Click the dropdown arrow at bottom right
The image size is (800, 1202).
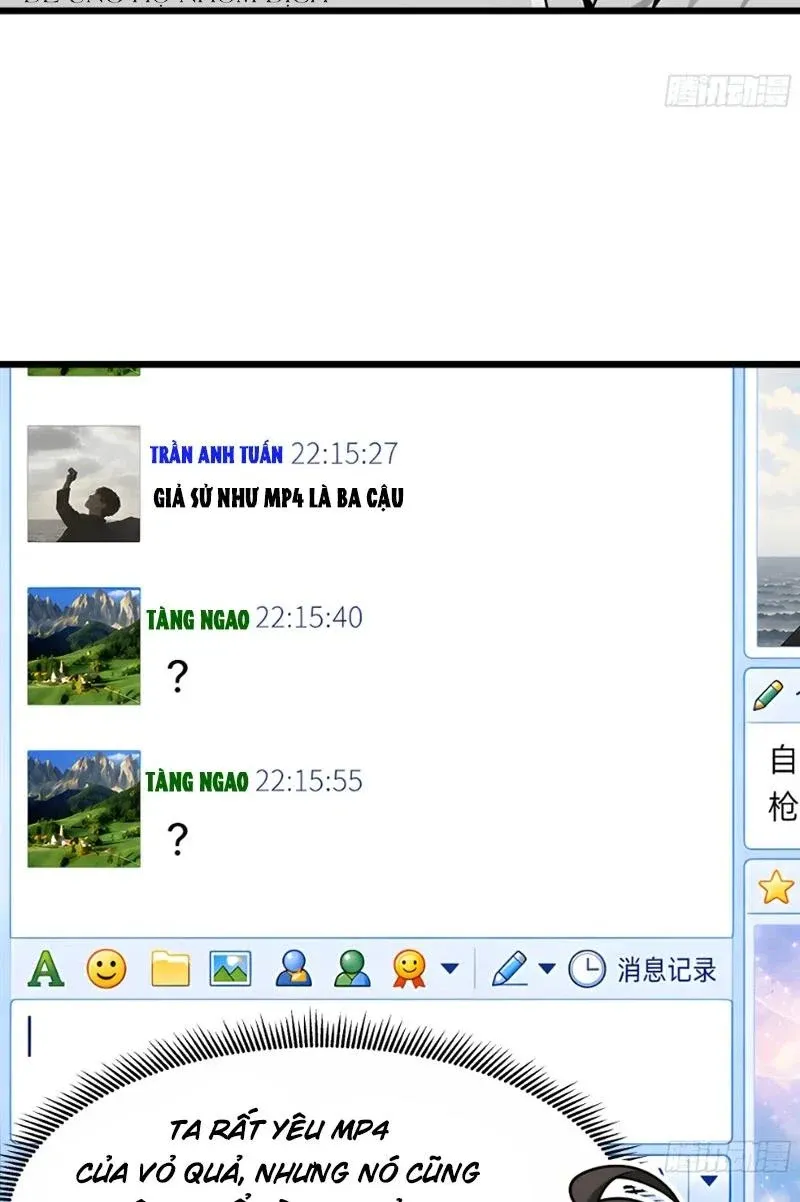pyautogui.click(x=709, y=1181)
